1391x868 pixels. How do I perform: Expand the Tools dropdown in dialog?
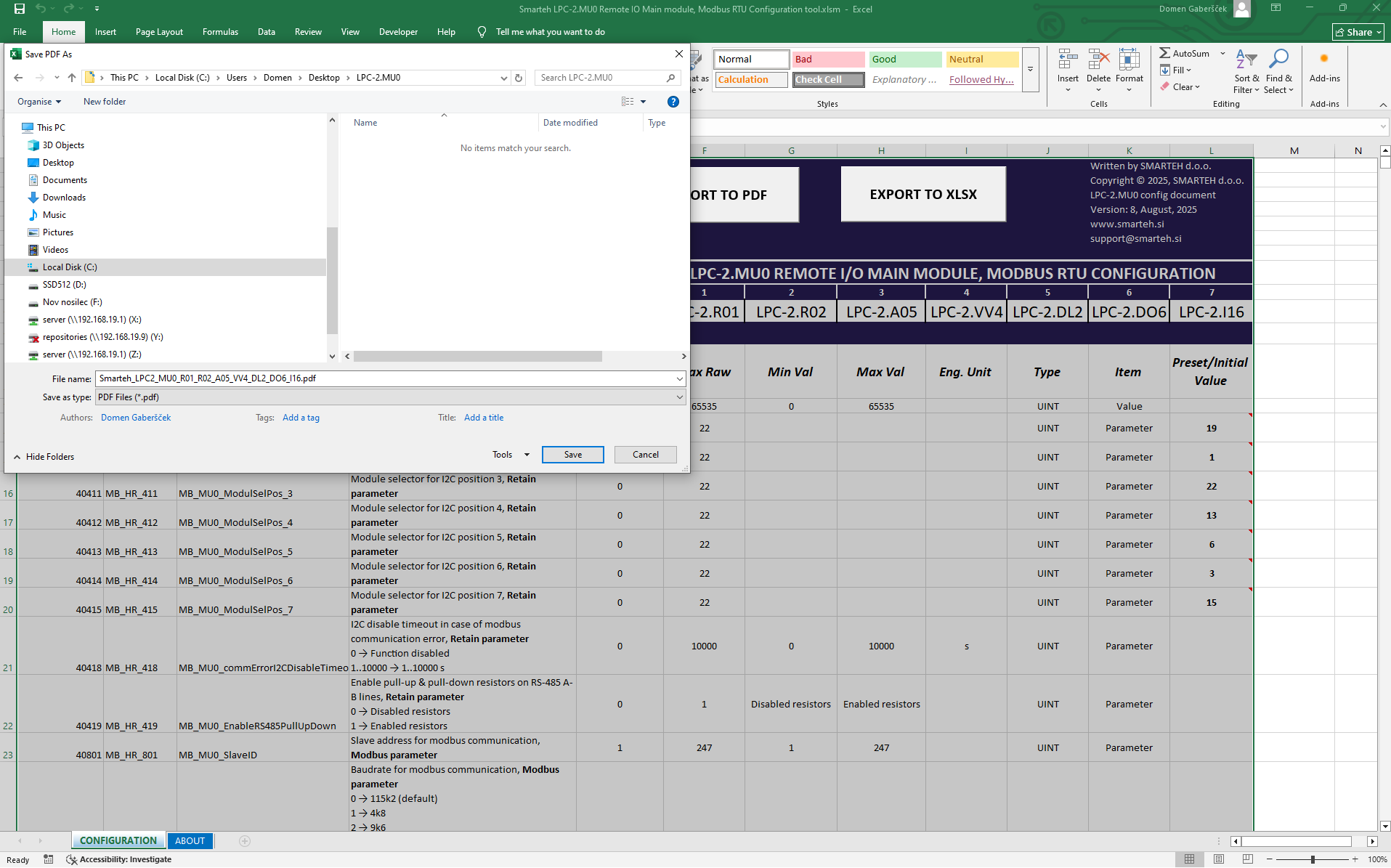(x=511, y=455)
